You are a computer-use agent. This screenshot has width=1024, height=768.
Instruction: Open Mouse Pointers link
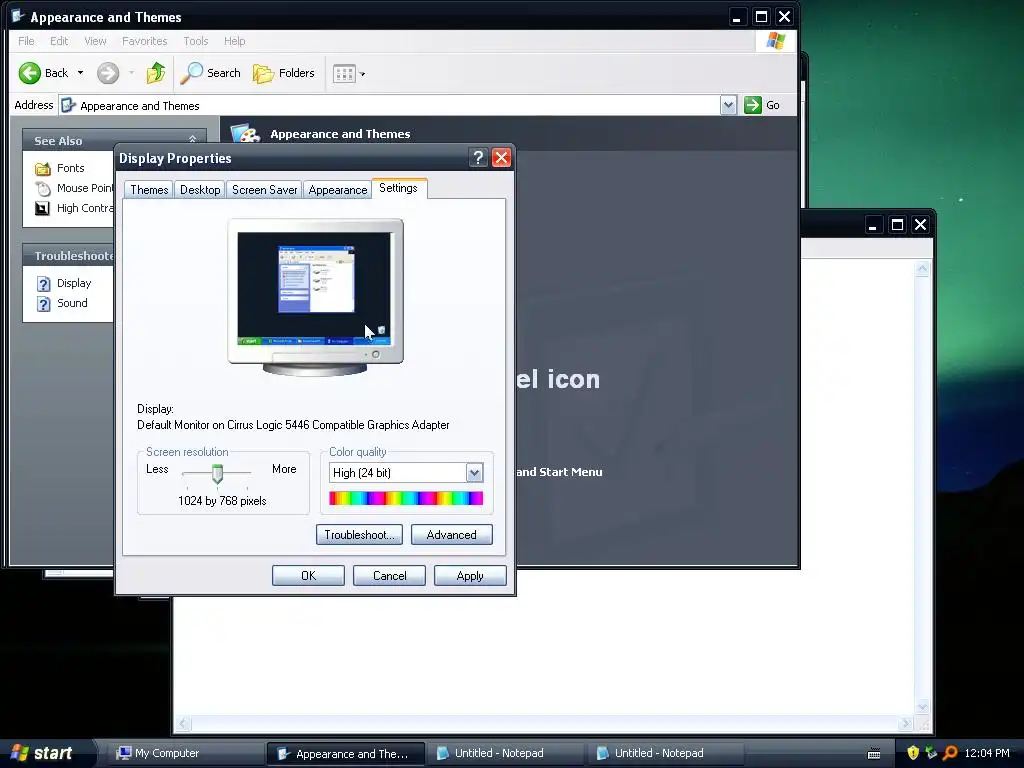(85, 188)
